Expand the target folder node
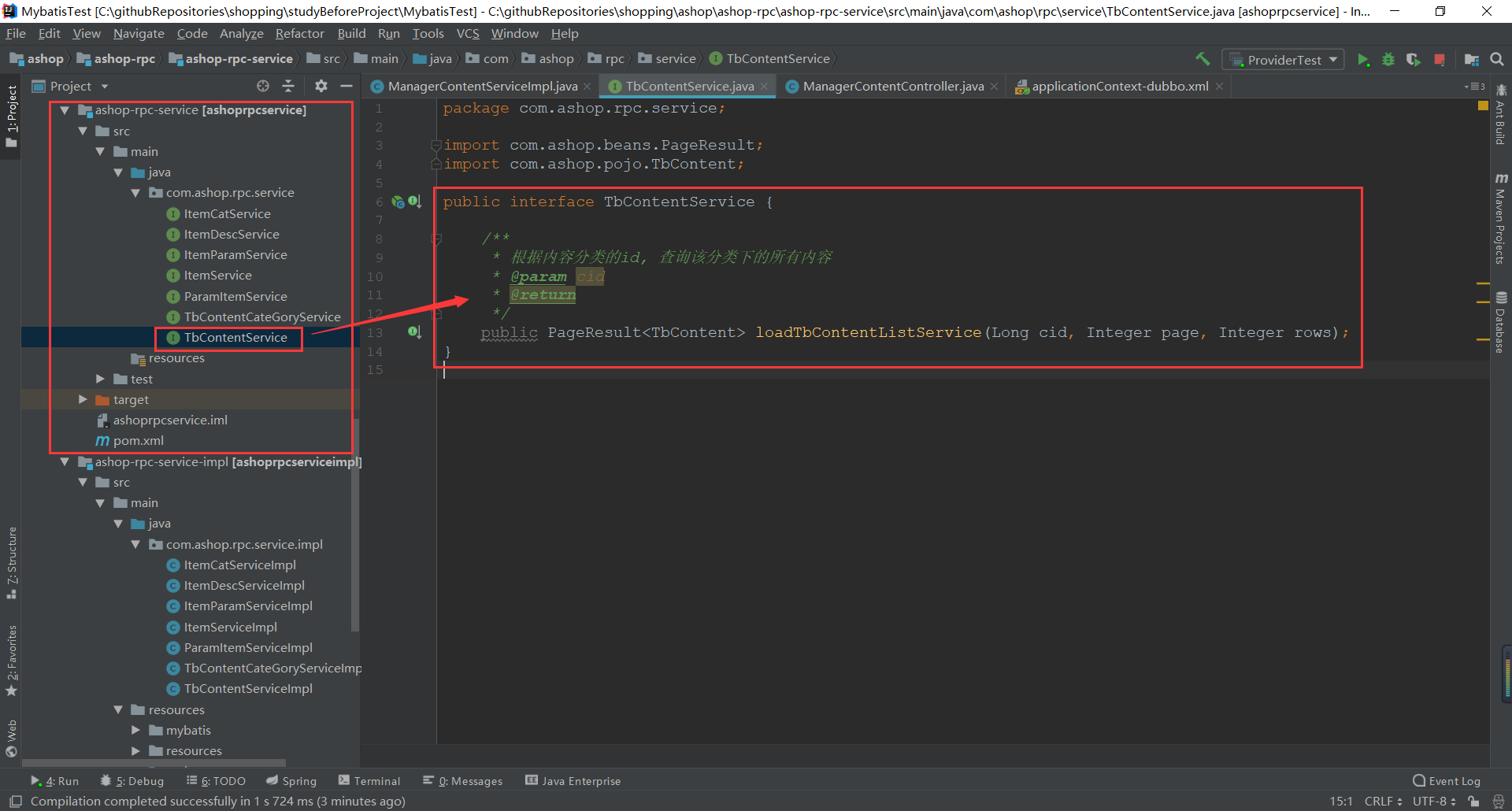This screenshot has height=811, width=1512. 83,399
